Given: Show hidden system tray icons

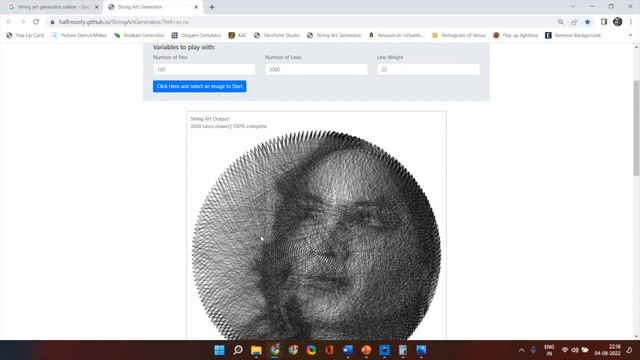Looking at the screenshot, I should click(521, 350).
